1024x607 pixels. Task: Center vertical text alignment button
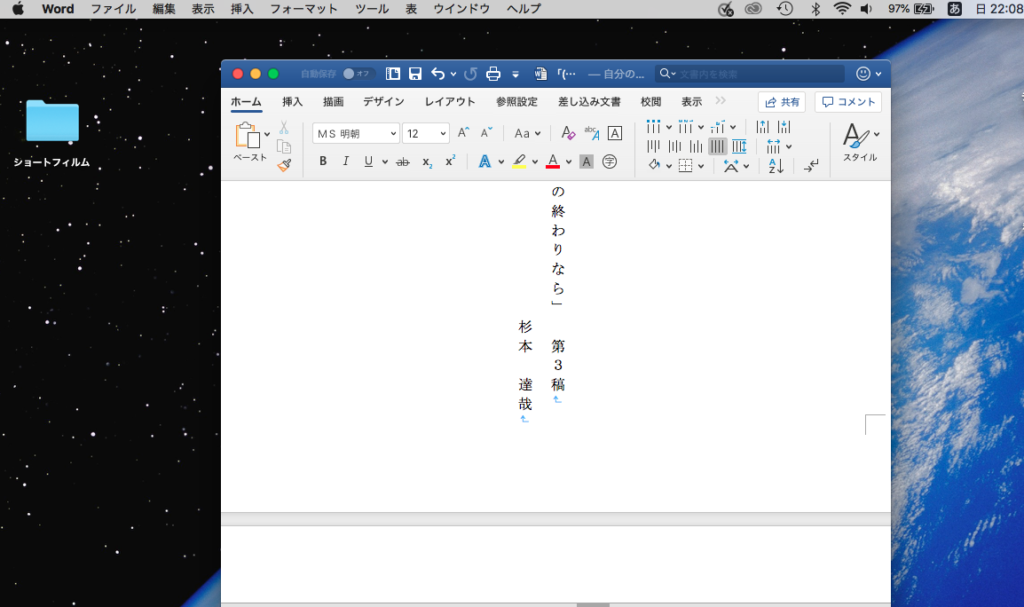[x=675, y=146]
